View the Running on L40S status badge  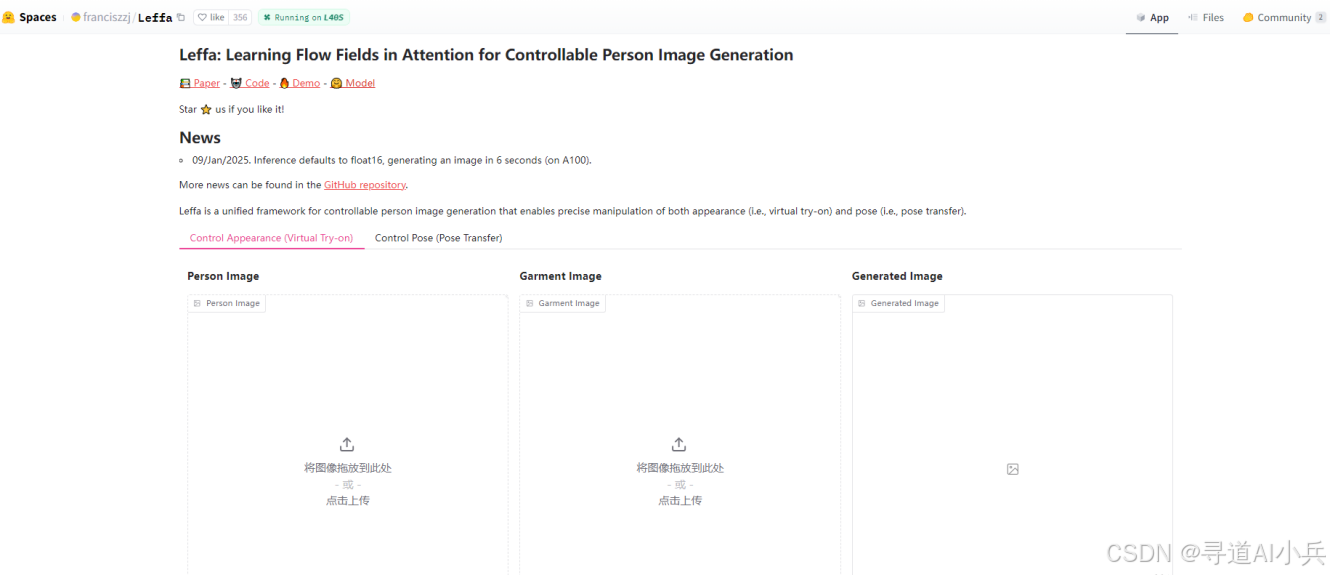[304, 17]
